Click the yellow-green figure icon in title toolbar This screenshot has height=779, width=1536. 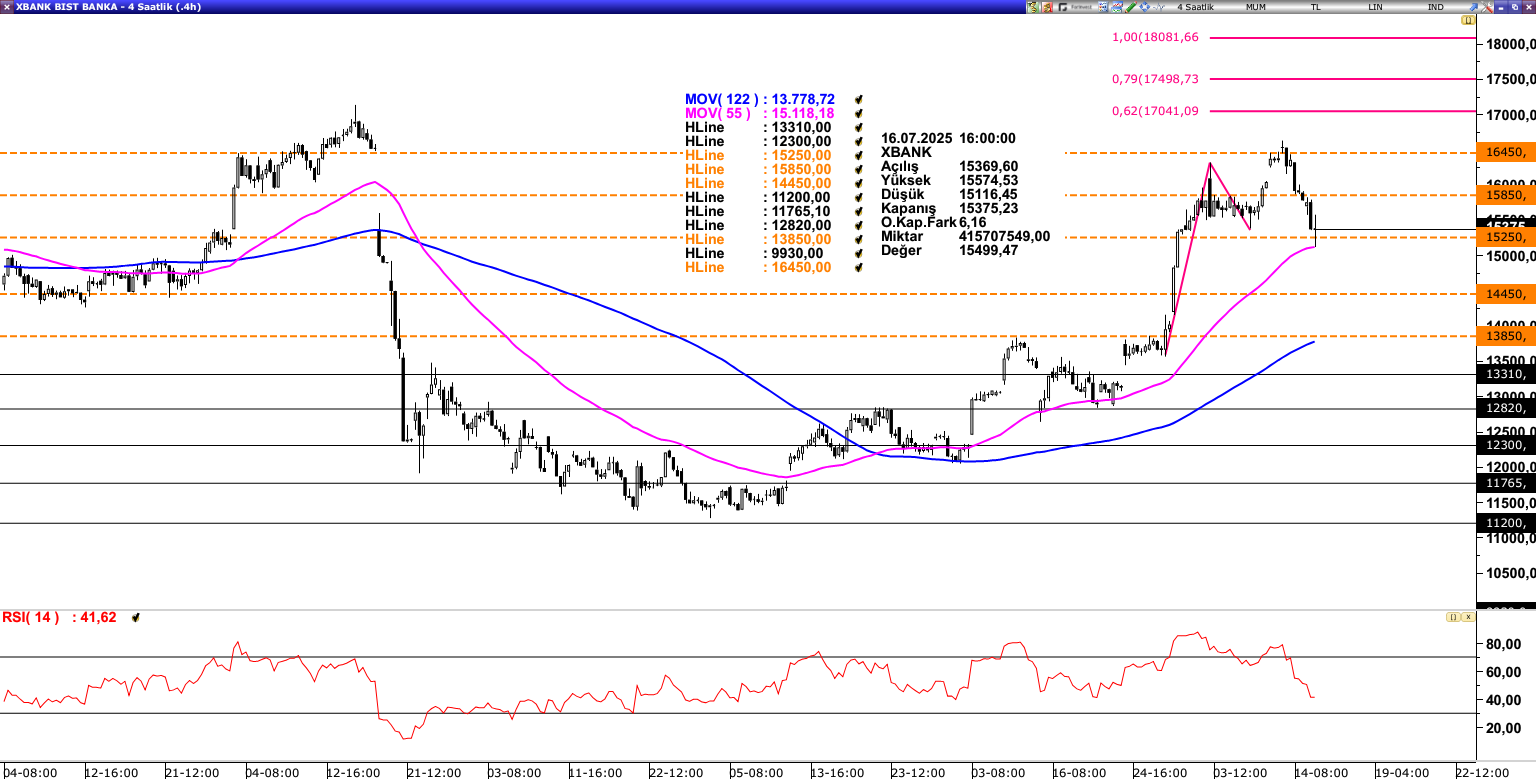click(x=1033, y=7)
